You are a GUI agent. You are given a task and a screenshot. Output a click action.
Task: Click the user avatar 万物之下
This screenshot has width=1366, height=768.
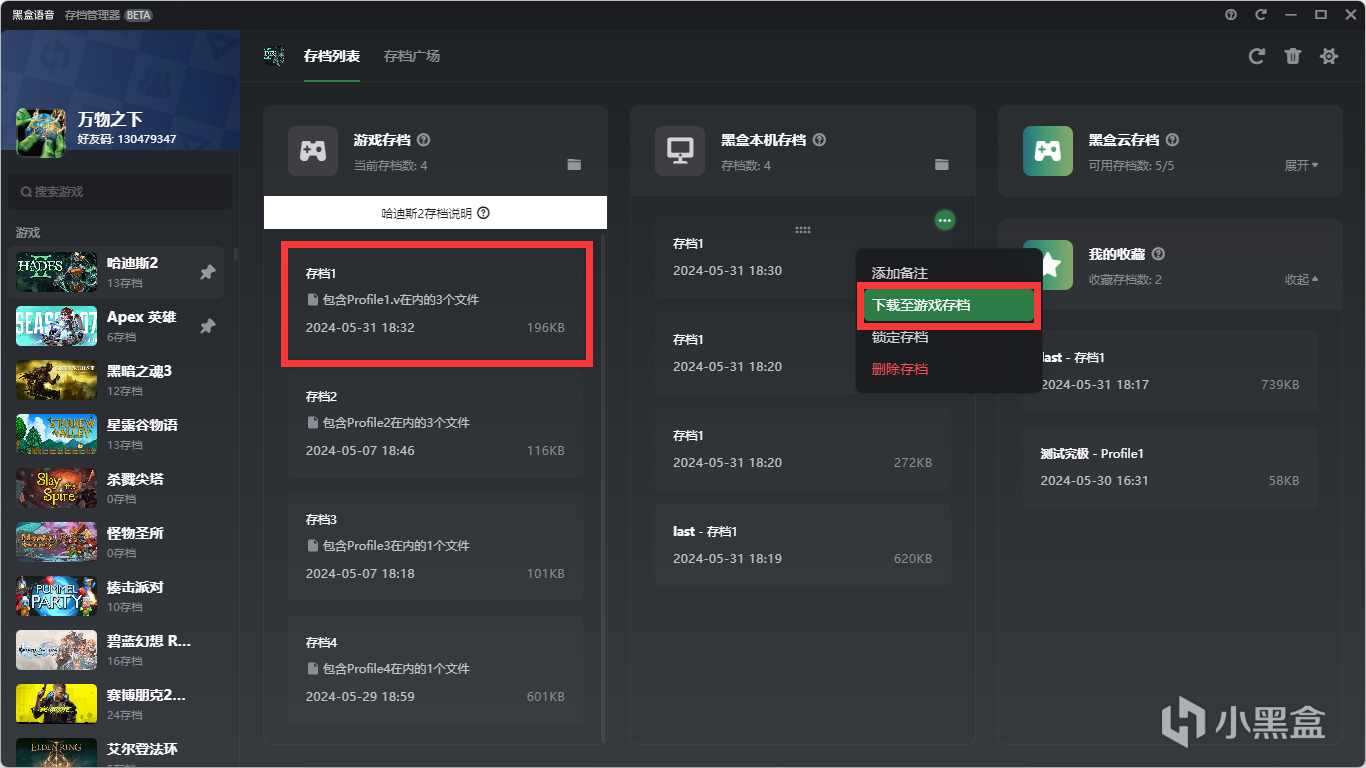coord(41,133)
